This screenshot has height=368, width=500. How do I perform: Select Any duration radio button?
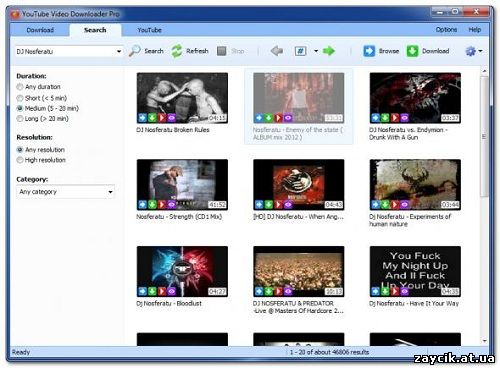(x=20, y=87)
